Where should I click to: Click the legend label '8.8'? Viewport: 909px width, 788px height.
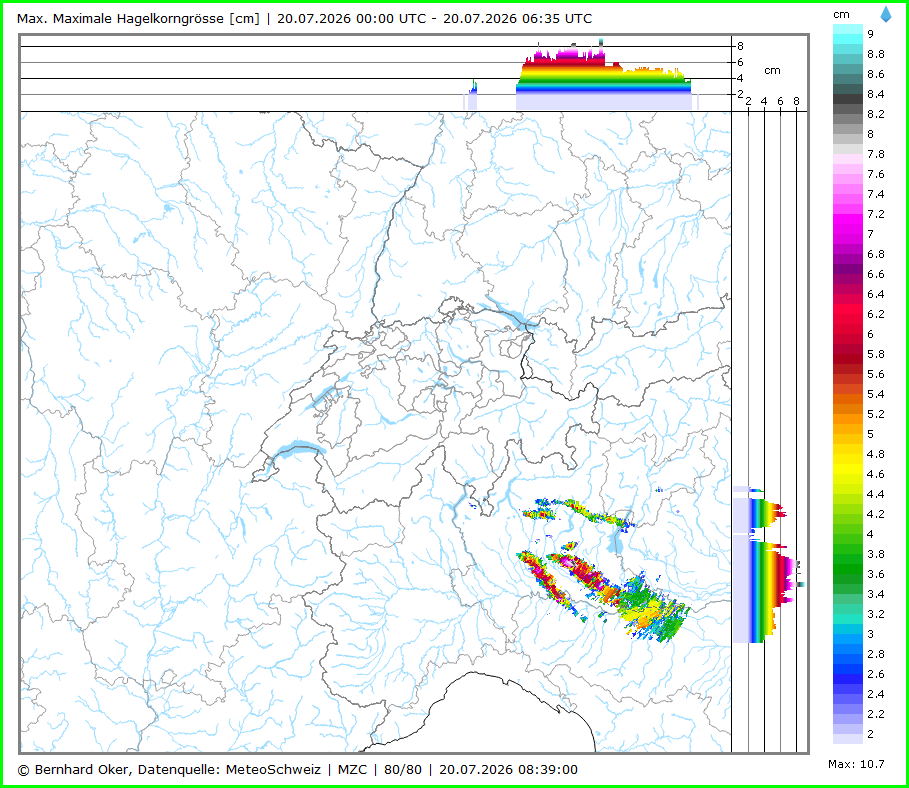pyautogui.click(x=876, y=54)
